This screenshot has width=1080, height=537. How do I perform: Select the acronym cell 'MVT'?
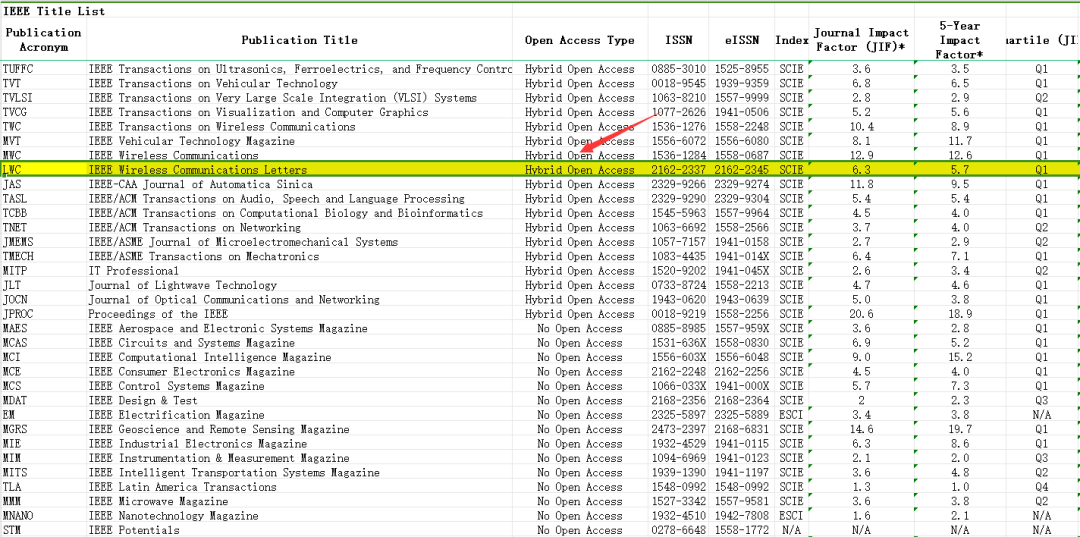tap(43, 141)
